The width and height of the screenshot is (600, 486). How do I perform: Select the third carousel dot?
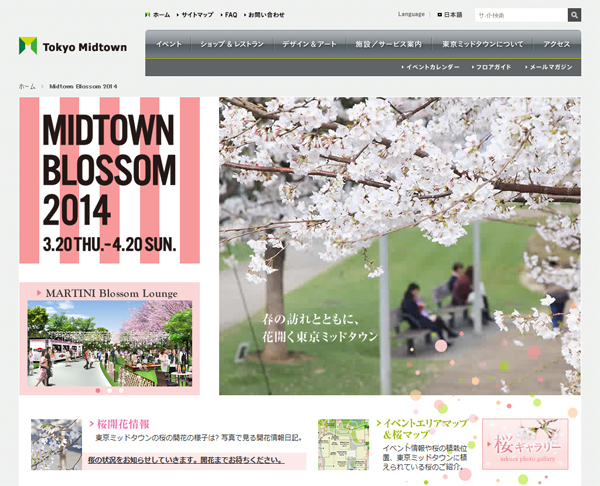click(x=121, y=391)
